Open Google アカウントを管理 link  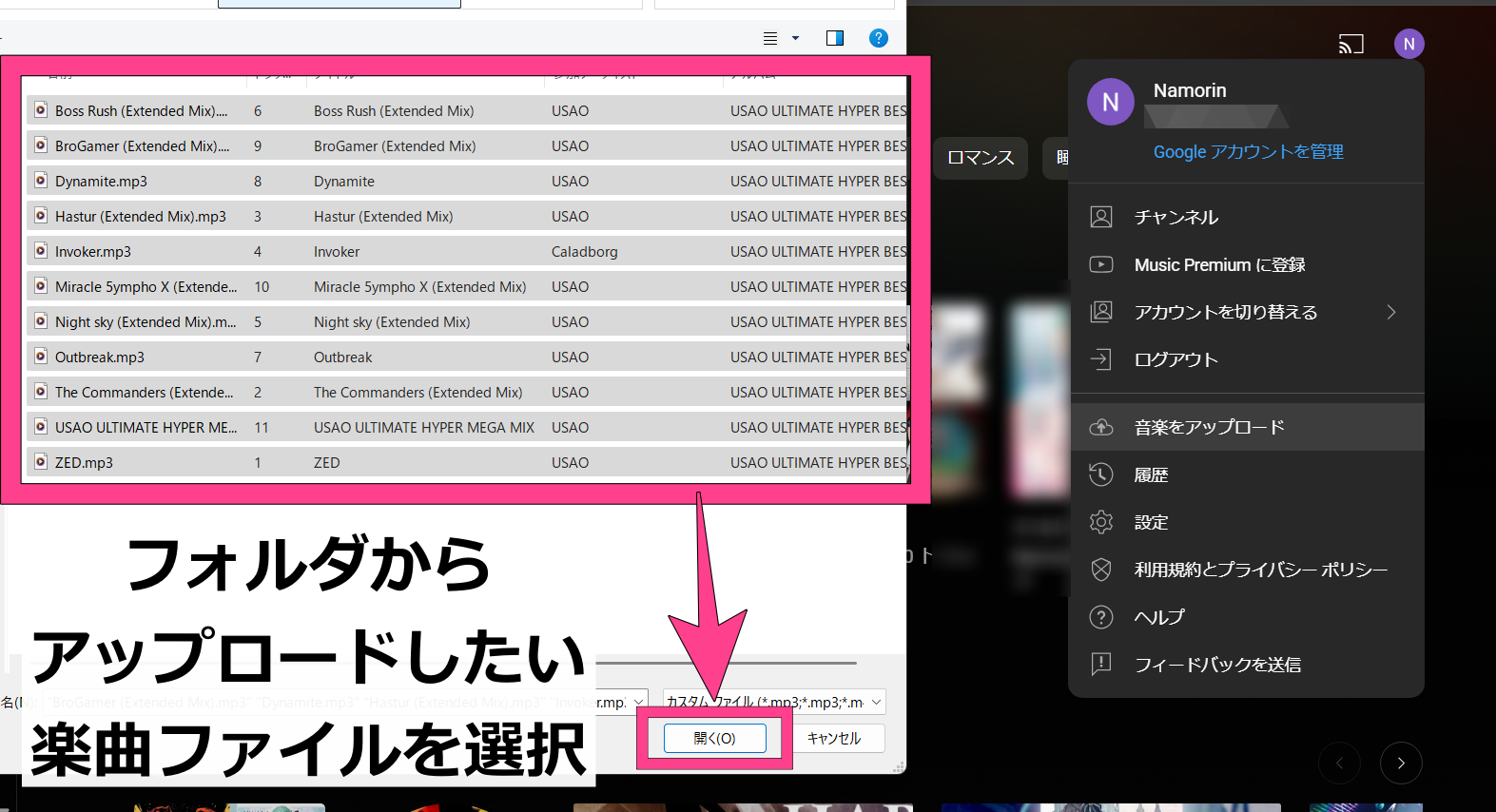[1248, 152]
